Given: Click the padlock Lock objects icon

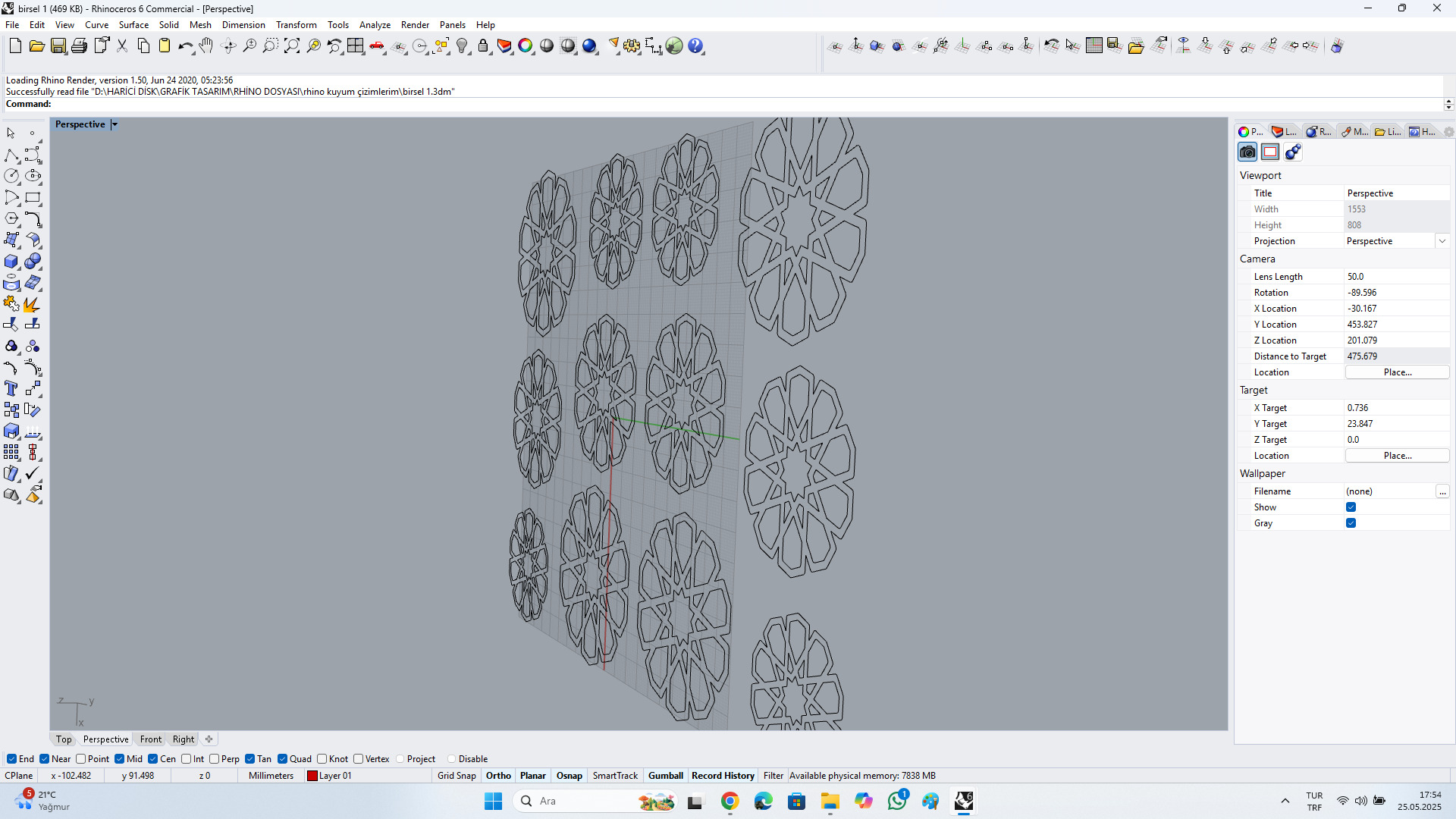Looking at the screenshot, I should (483, 46).
